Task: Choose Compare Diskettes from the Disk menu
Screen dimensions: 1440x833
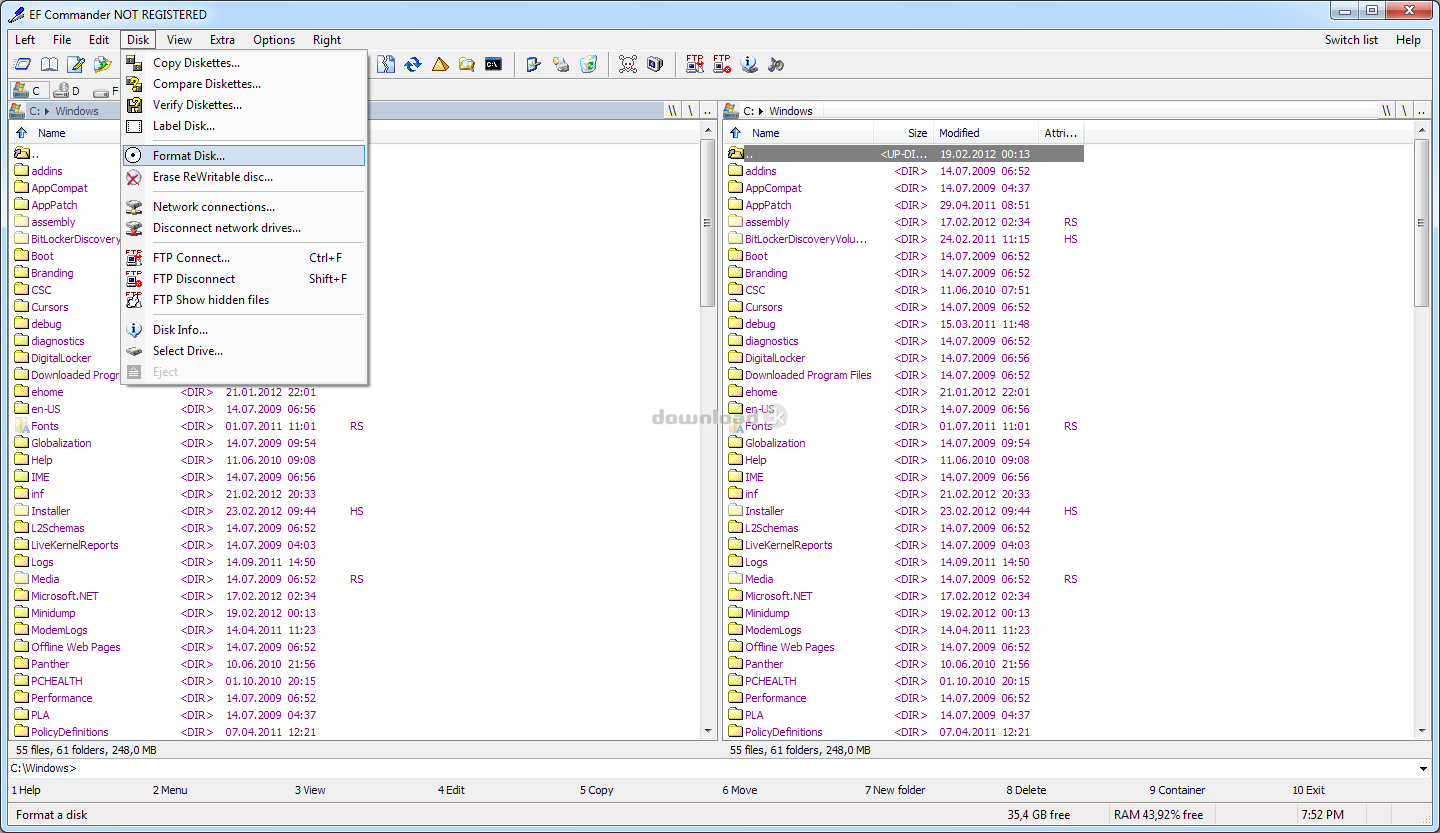Action: (244, 84)
